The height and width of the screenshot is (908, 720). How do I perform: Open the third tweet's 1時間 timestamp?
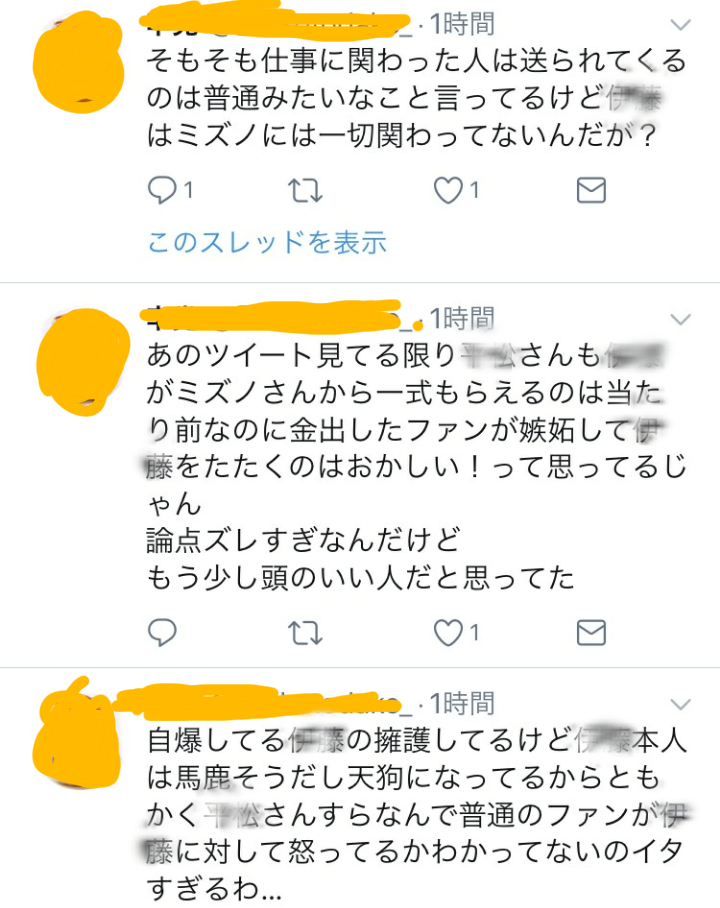coord(462,703)
